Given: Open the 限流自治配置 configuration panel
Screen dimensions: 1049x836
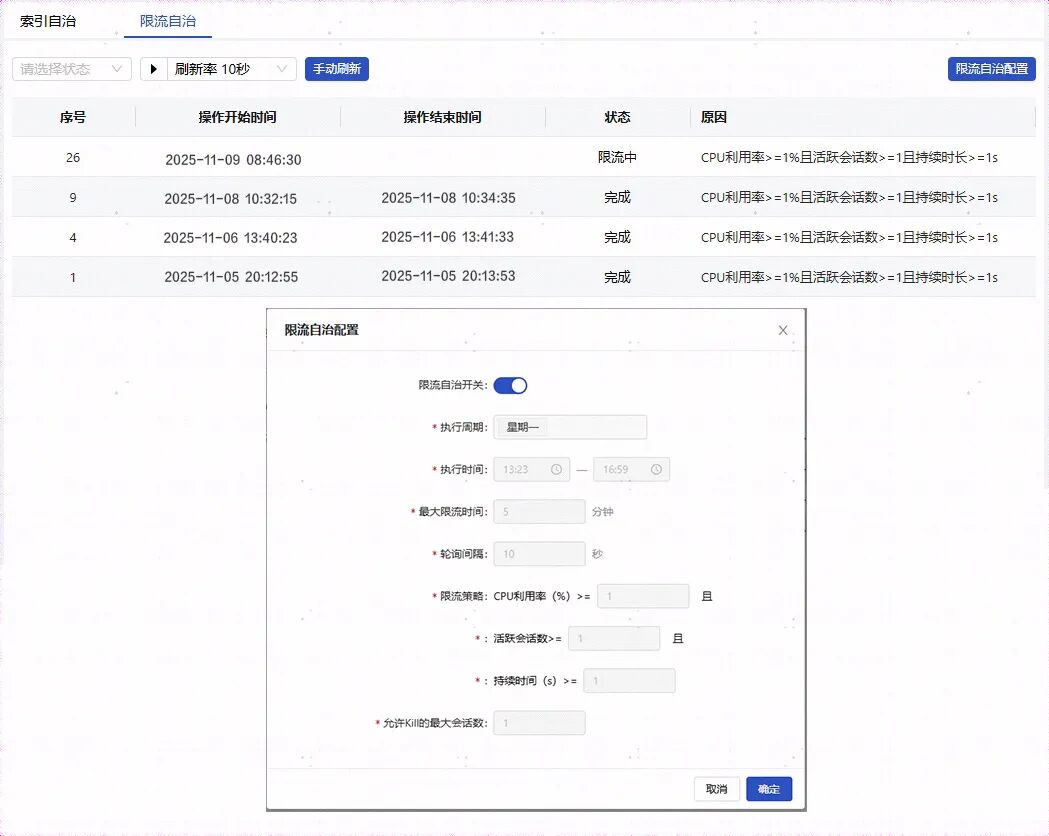Looking at the screenshot, I should (991, 69).
